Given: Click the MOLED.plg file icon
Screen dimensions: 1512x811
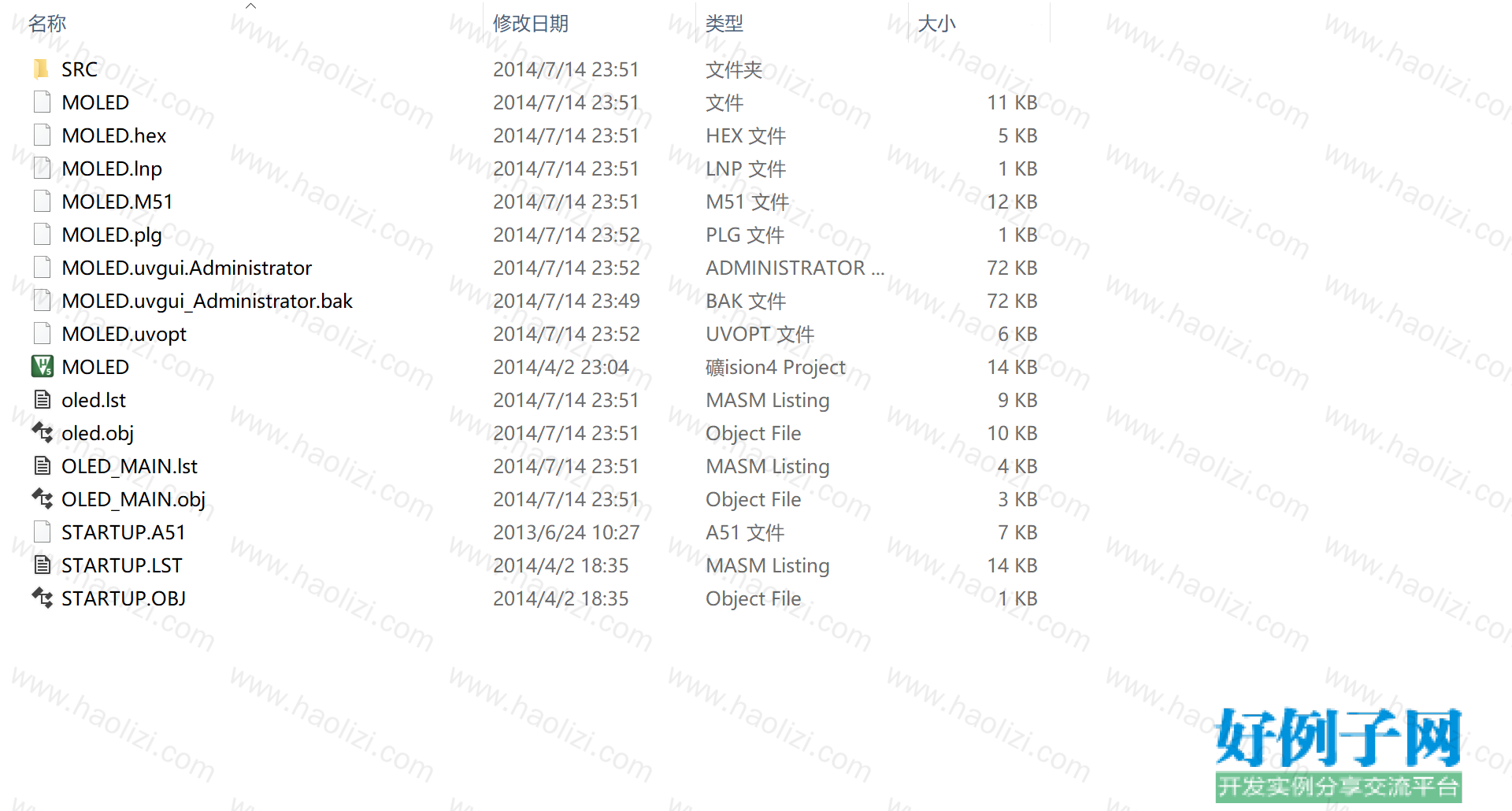Looking at the screenshot, I should (43, 235).
